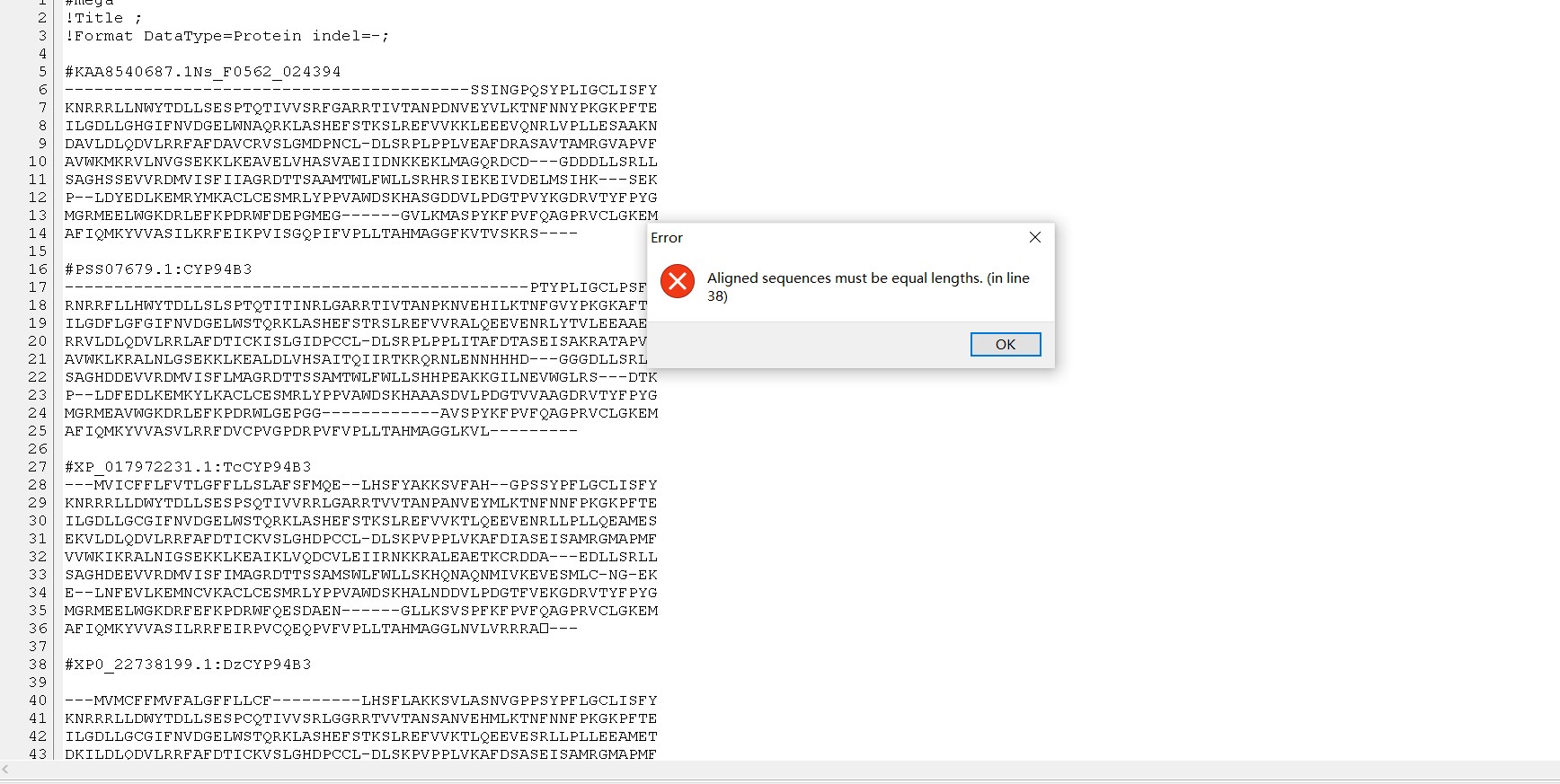Click the Error dialog title bar
1560x784 pixels.
tap(836, 237)
